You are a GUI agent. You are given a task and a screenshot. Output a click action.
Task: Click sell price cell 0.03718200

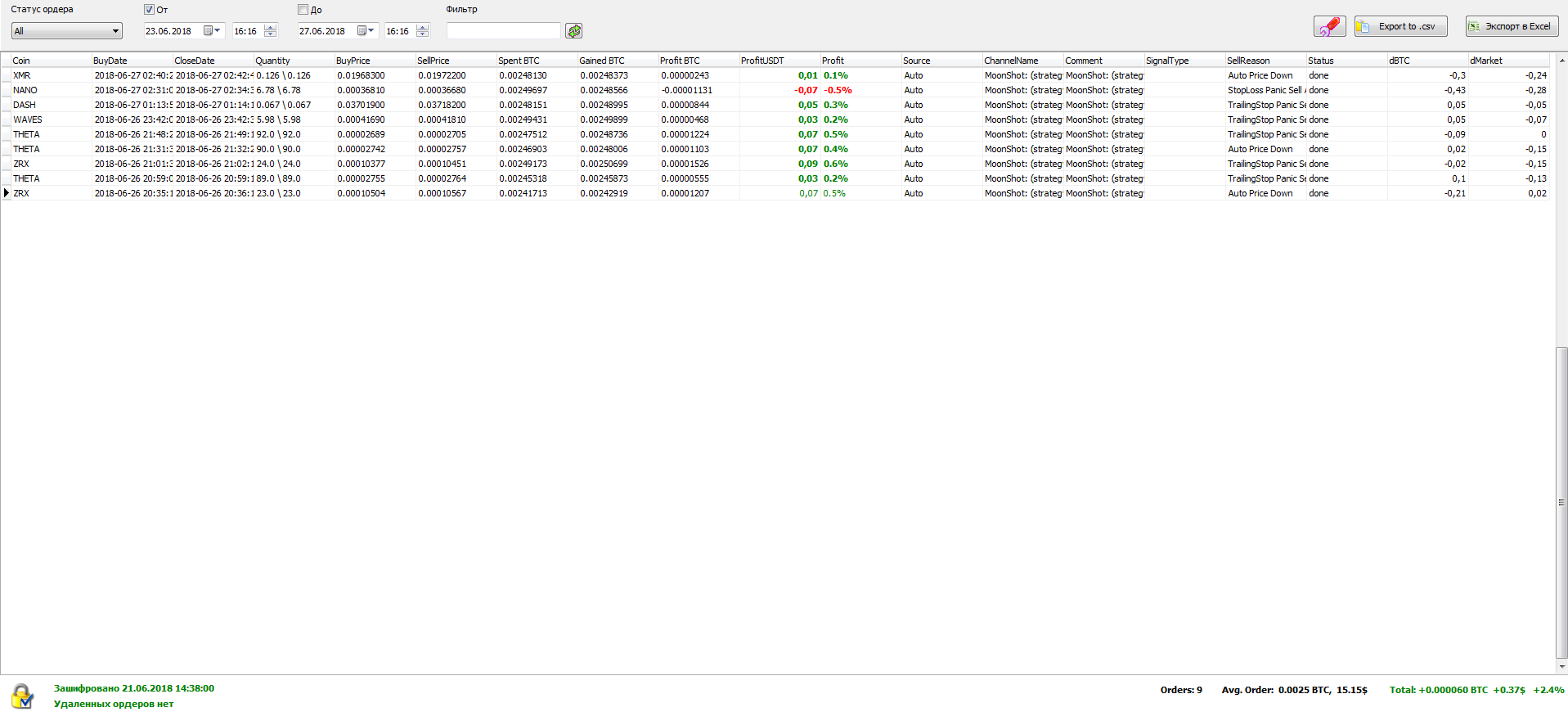click(456, 105)
